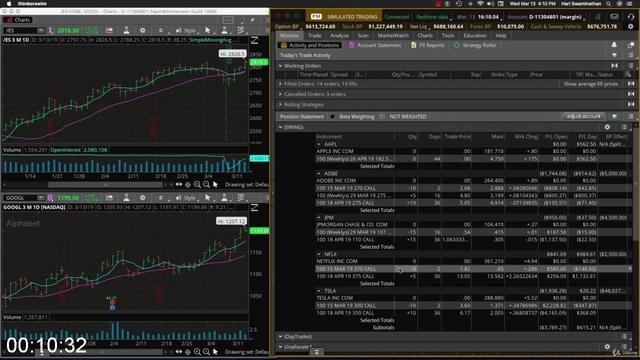
Task: Open messages envelope icon in top bar
Action: 614,17
